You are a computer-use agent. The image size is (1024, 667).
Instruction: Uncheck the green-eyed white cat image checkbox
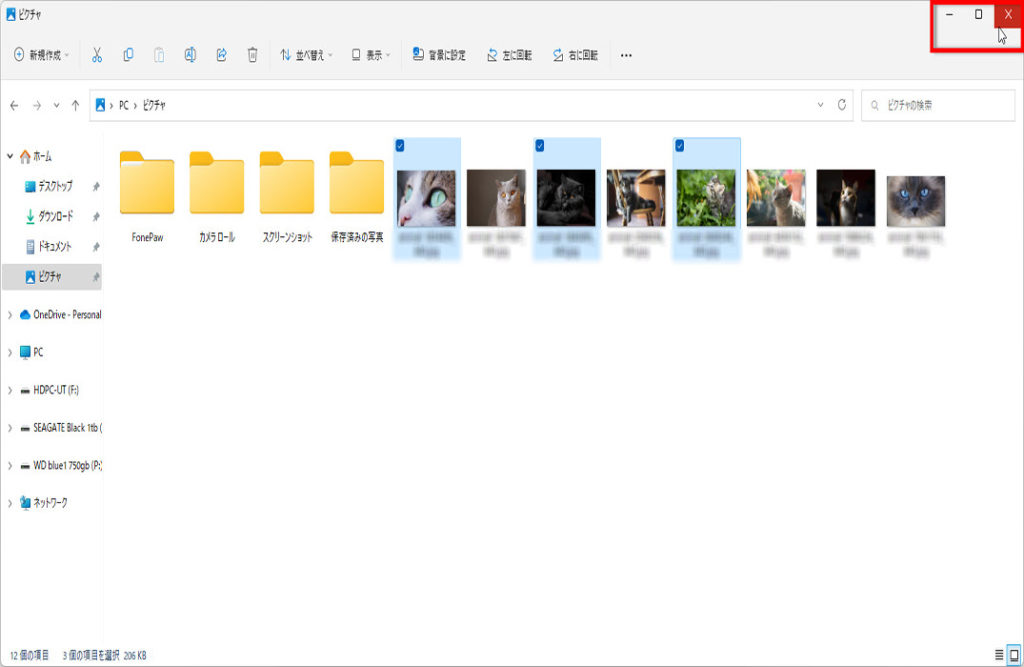tap(400, 145)
